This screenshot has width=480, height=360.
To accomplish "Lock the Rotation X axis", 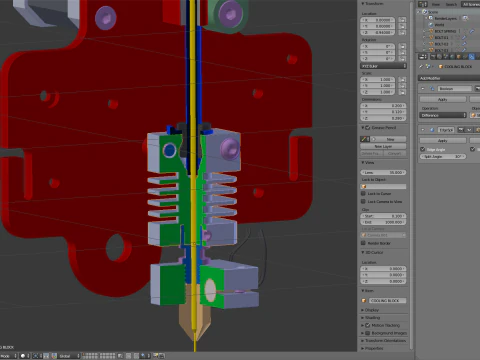I will pyautogui.click(x=402, y=46).
